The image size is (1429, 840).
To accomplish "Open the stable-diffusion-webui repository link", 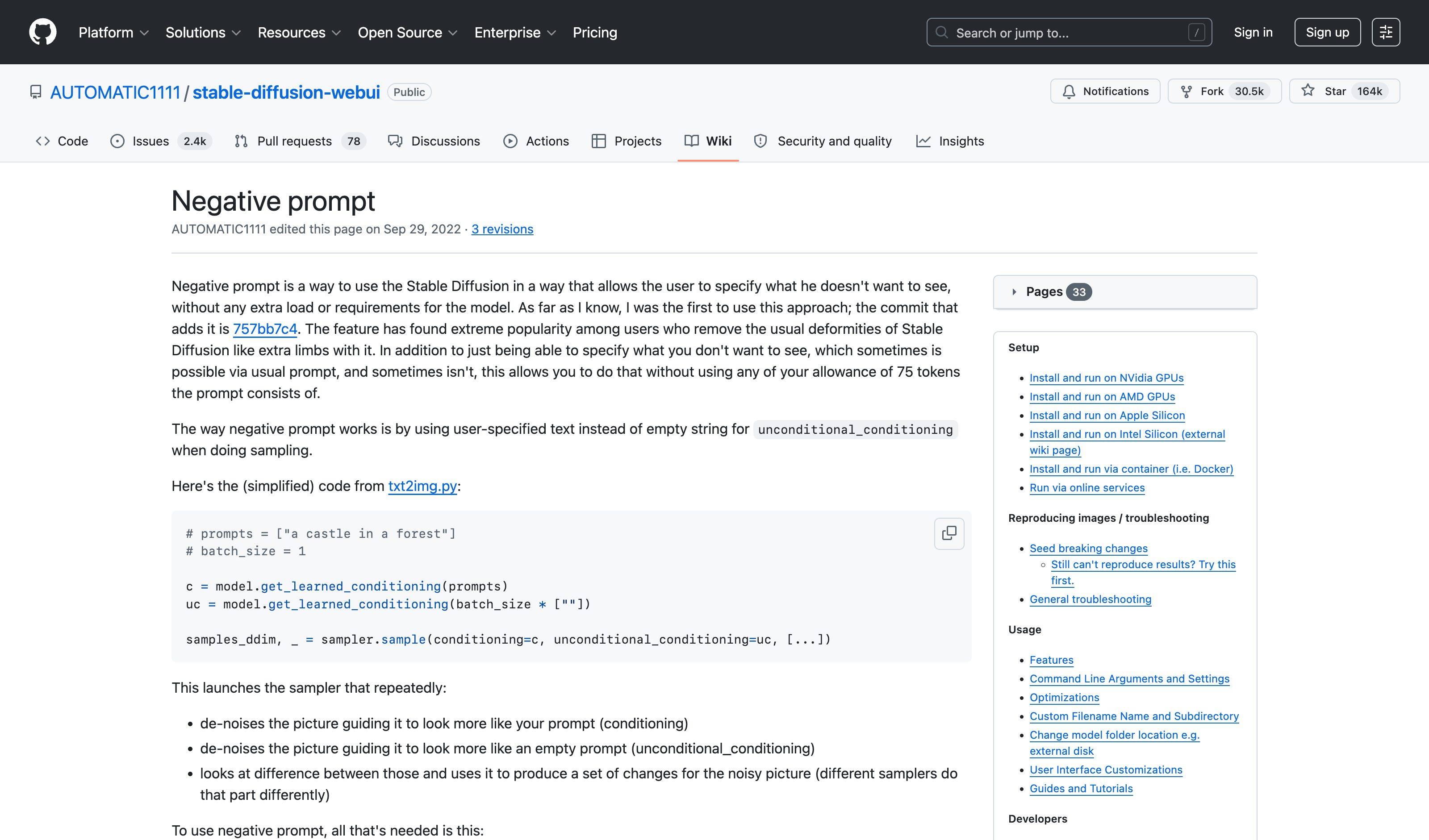I will 286,92.
